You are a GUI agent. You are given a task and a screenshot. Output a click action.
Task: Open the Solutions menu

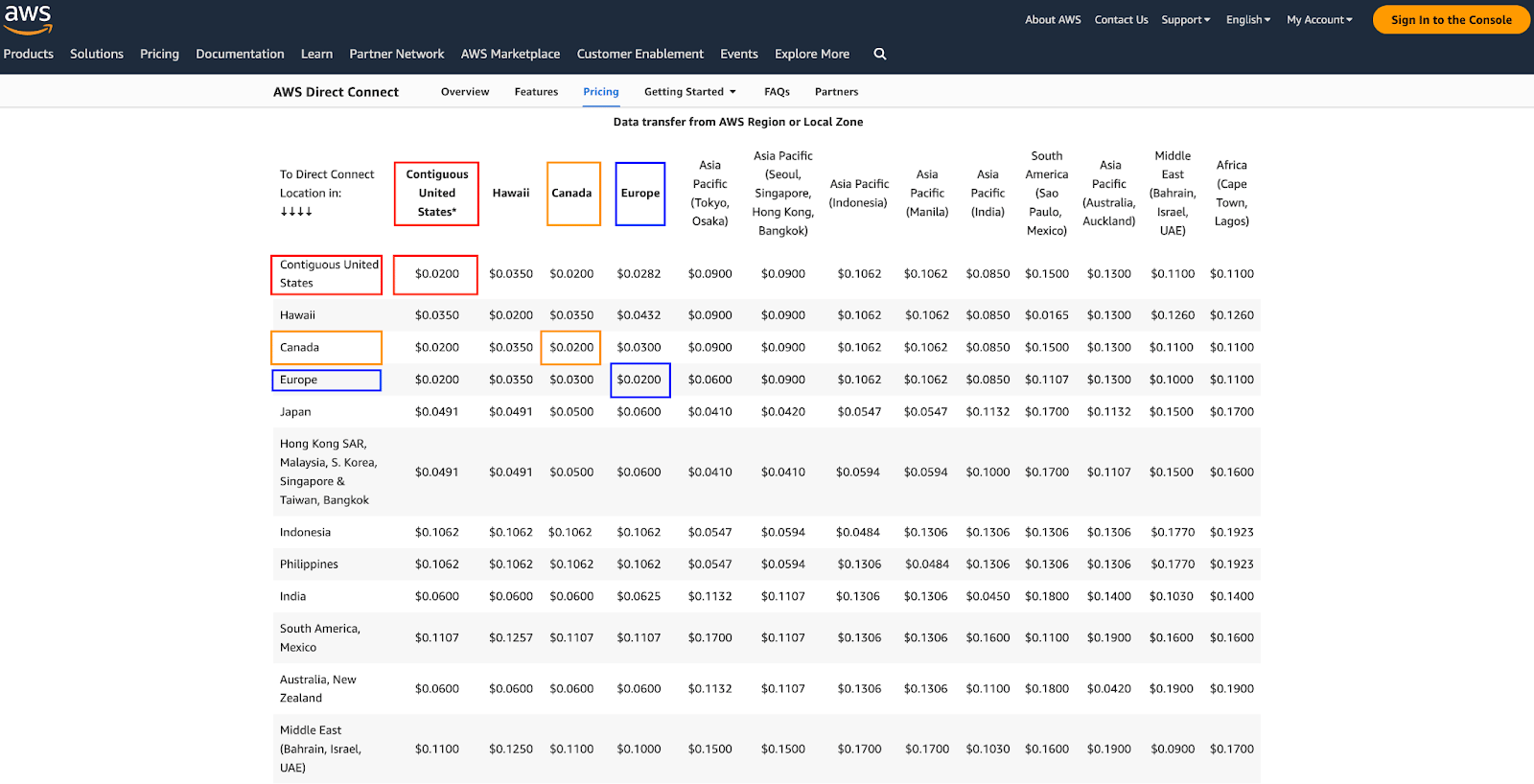click(x=97, y=55)
